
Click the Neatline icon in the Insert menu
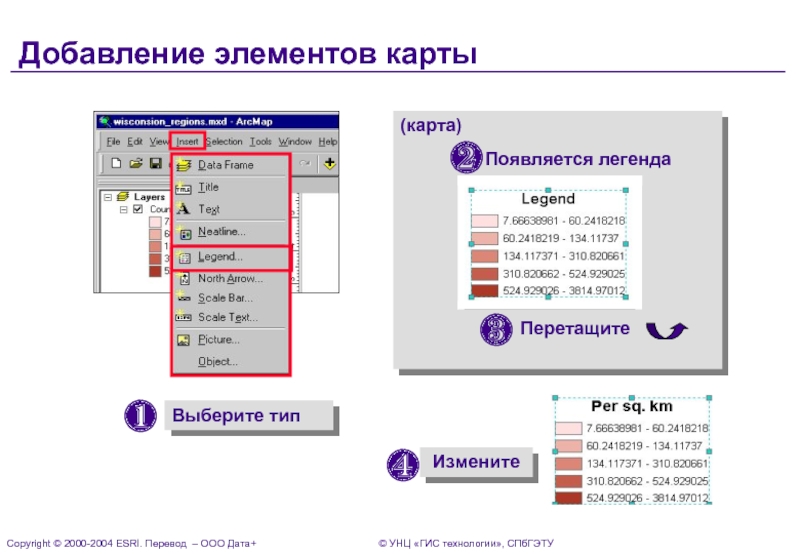click(184, 233)
